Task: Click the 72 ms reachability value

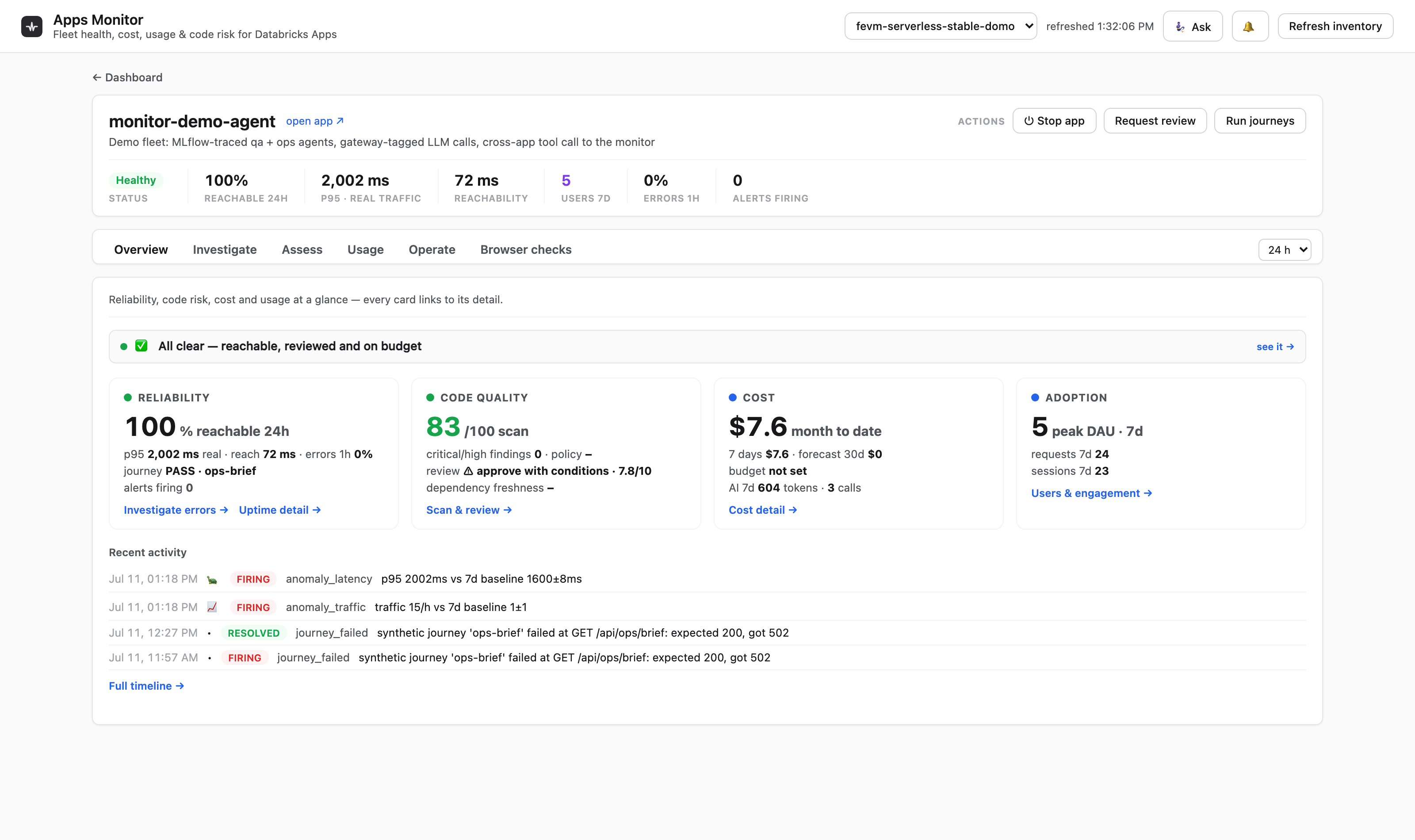Action: pyautogui.click(x=477, y=180)
